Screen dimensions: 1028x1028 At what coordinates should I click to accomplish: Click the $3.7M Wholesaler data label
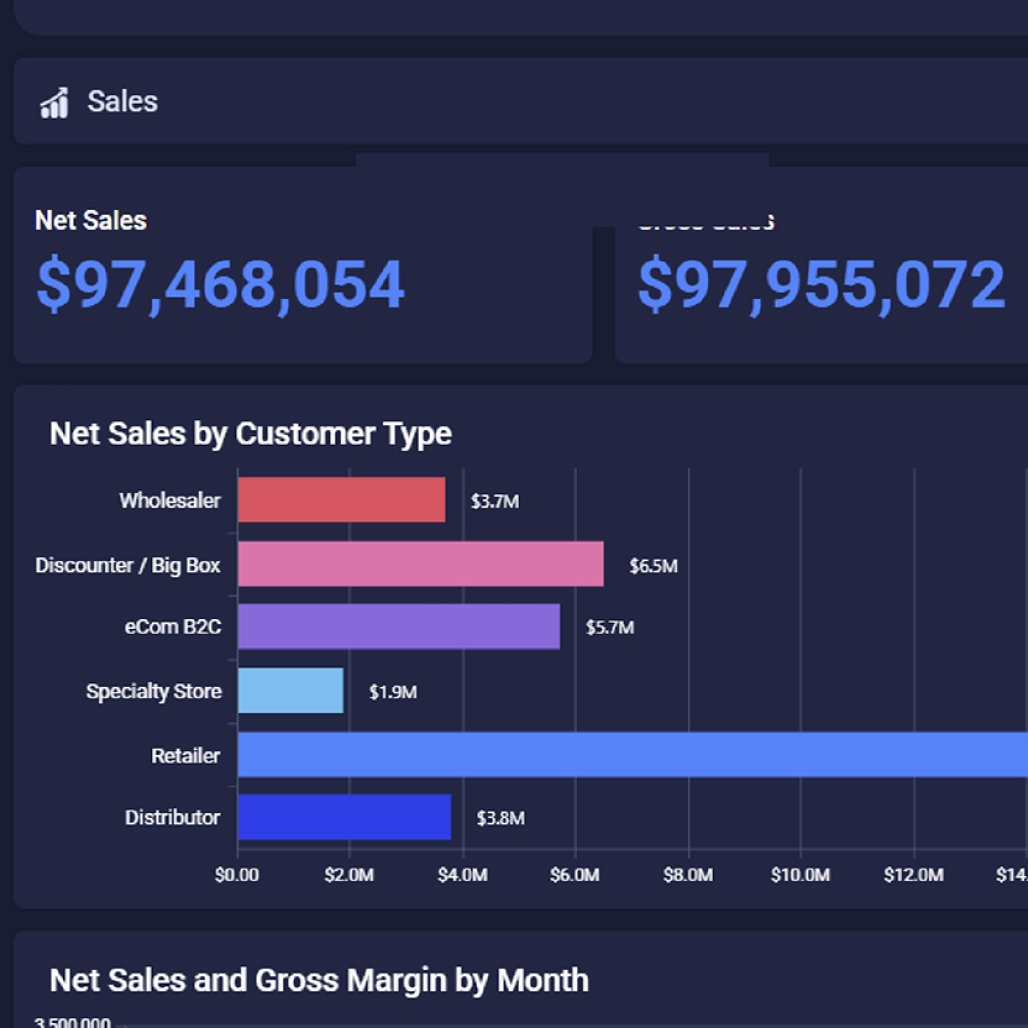coord(495,502)
